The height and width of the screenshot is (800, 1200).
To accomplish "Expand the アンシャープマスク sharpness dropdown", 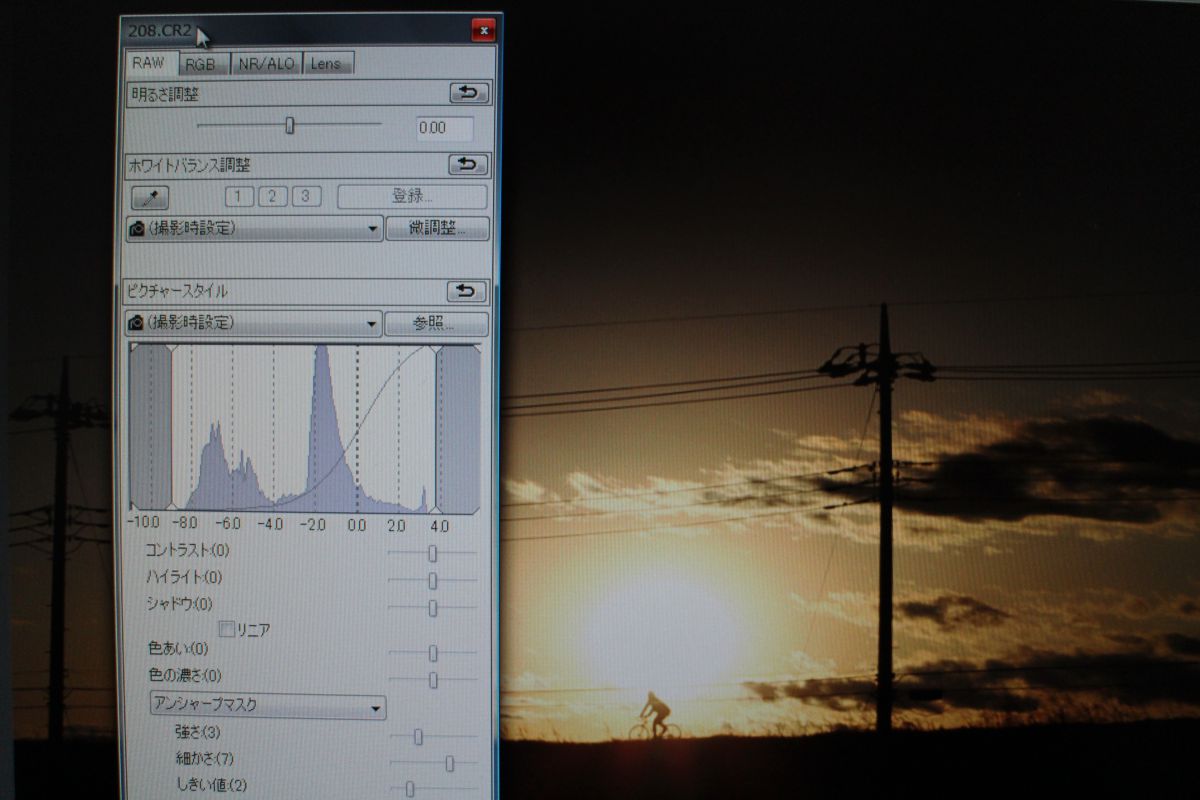I will coord(267,706).
